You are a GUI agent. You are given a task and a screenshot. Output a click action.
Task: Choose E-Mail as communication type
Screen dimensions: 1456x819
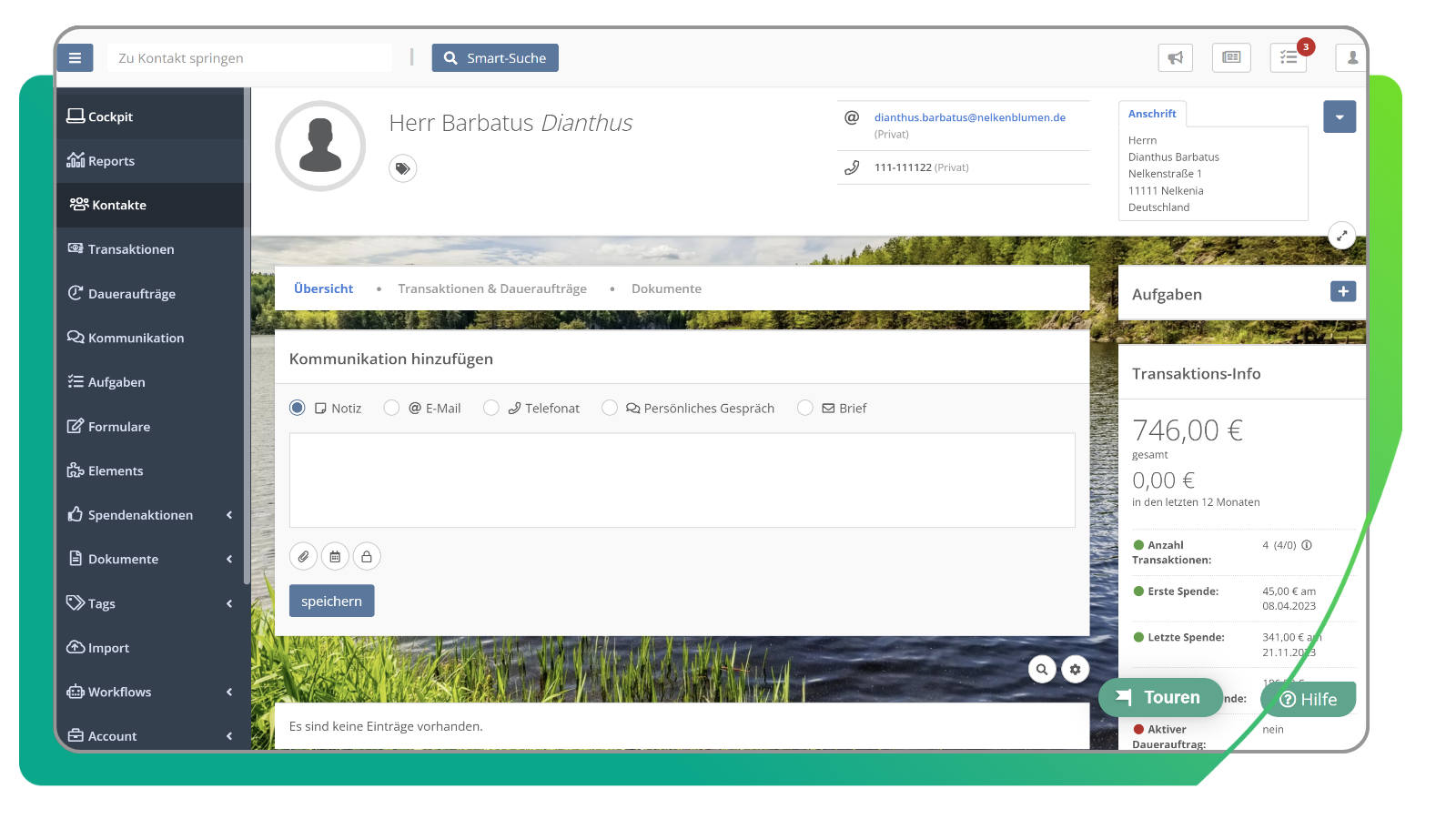(392, 408)
